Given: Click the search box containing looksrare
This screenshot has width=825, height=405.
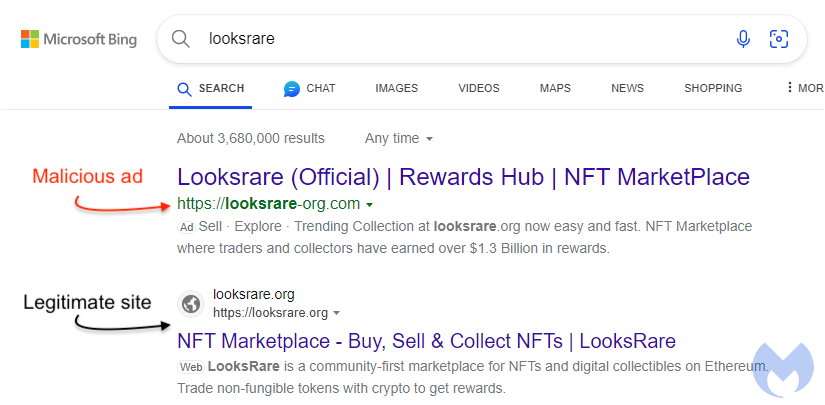Looking at the screenshot, I should (481, 39).
